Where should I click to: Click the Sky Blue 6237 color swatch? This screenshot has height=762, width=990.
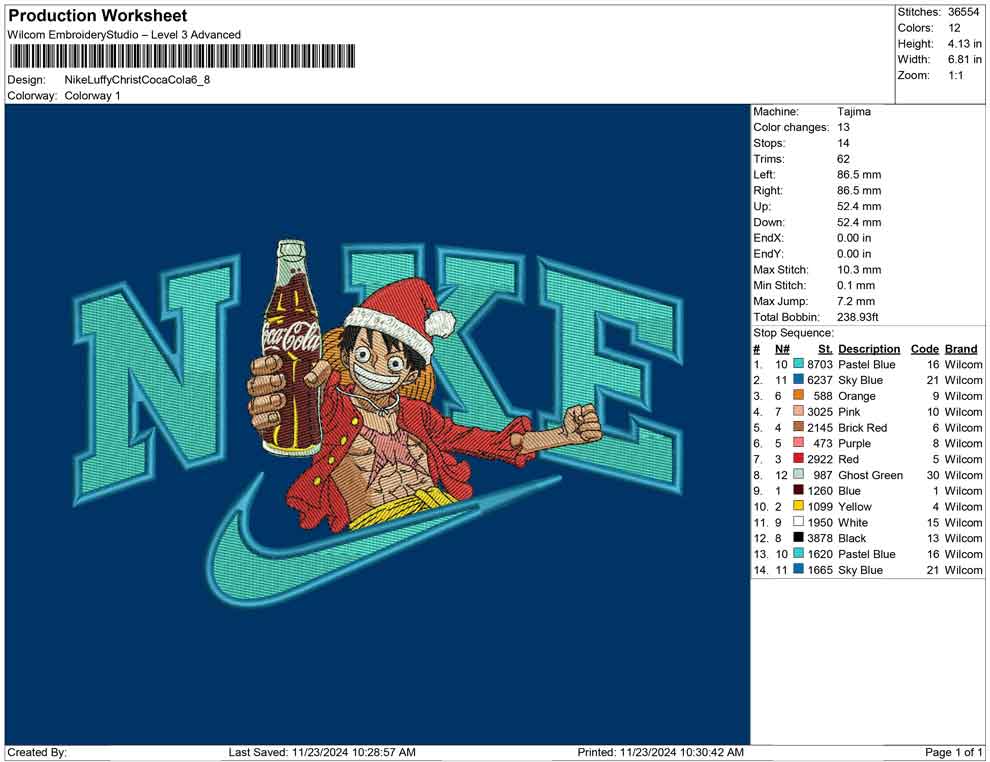(799, 379)
